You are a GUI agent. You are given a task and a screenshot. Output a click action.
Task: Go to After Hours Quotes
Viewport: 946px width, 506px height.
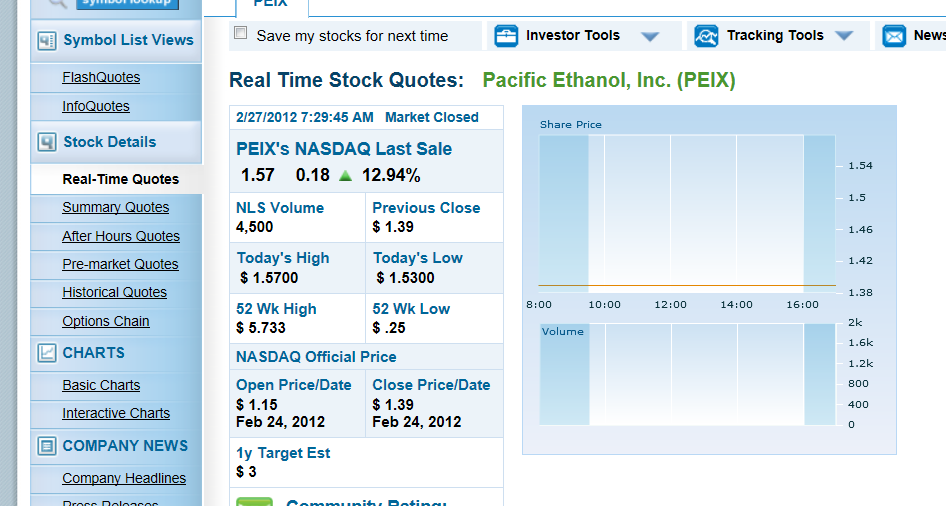click(121, 236)
